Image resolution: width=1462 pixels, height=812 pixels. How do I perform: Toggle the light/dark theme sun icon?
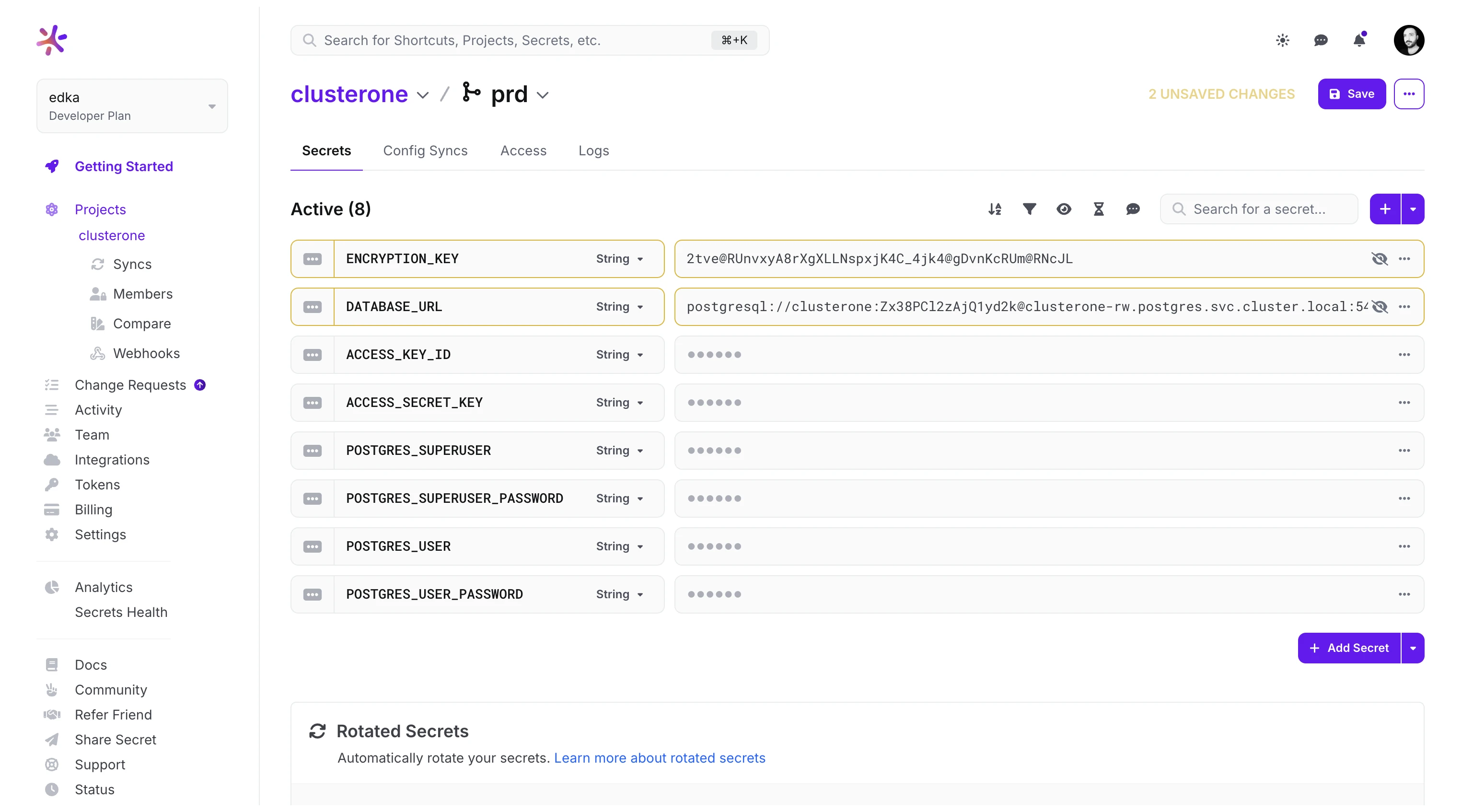coord(1282,40)
